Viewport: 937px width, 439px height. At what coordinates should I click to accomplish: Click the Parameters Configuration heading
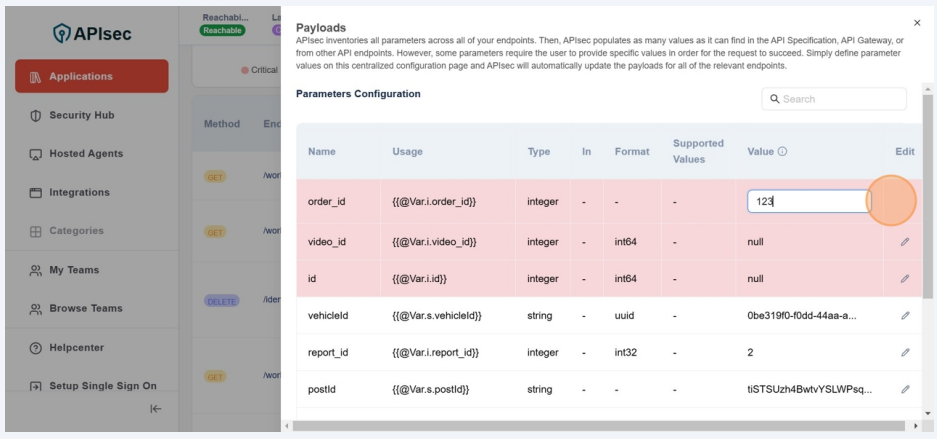point(358,94)
